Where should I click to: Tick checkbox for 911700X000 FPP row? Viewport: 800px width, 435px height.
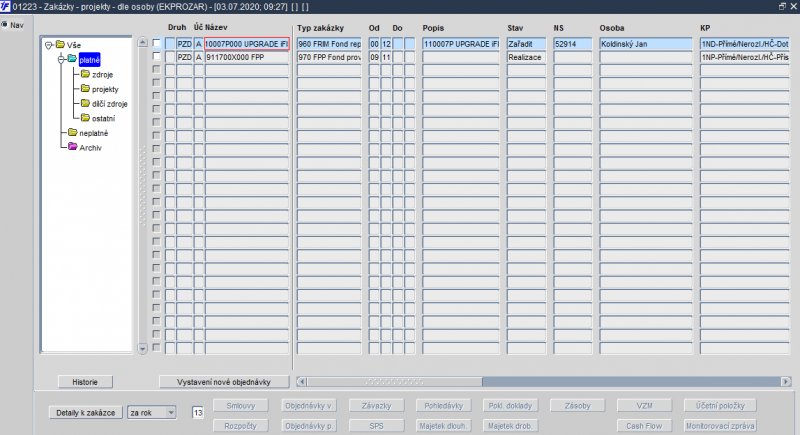[157, 56]
